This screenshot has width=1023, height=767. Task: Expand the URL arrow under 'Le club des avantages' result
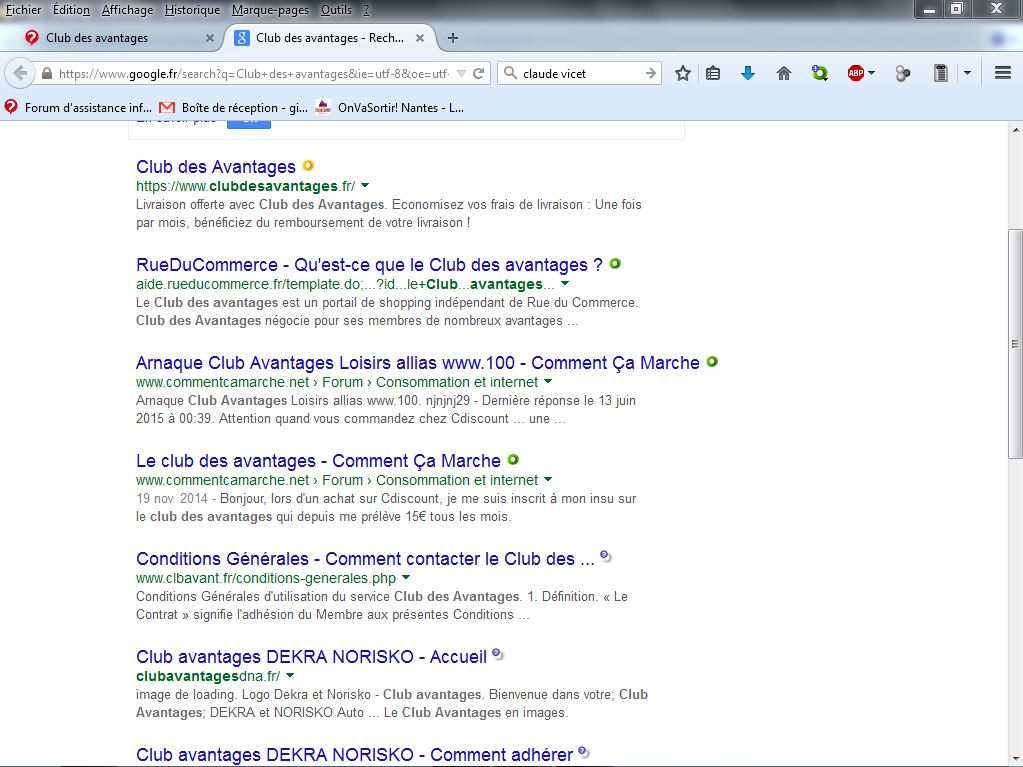click(x=548, y=479)
